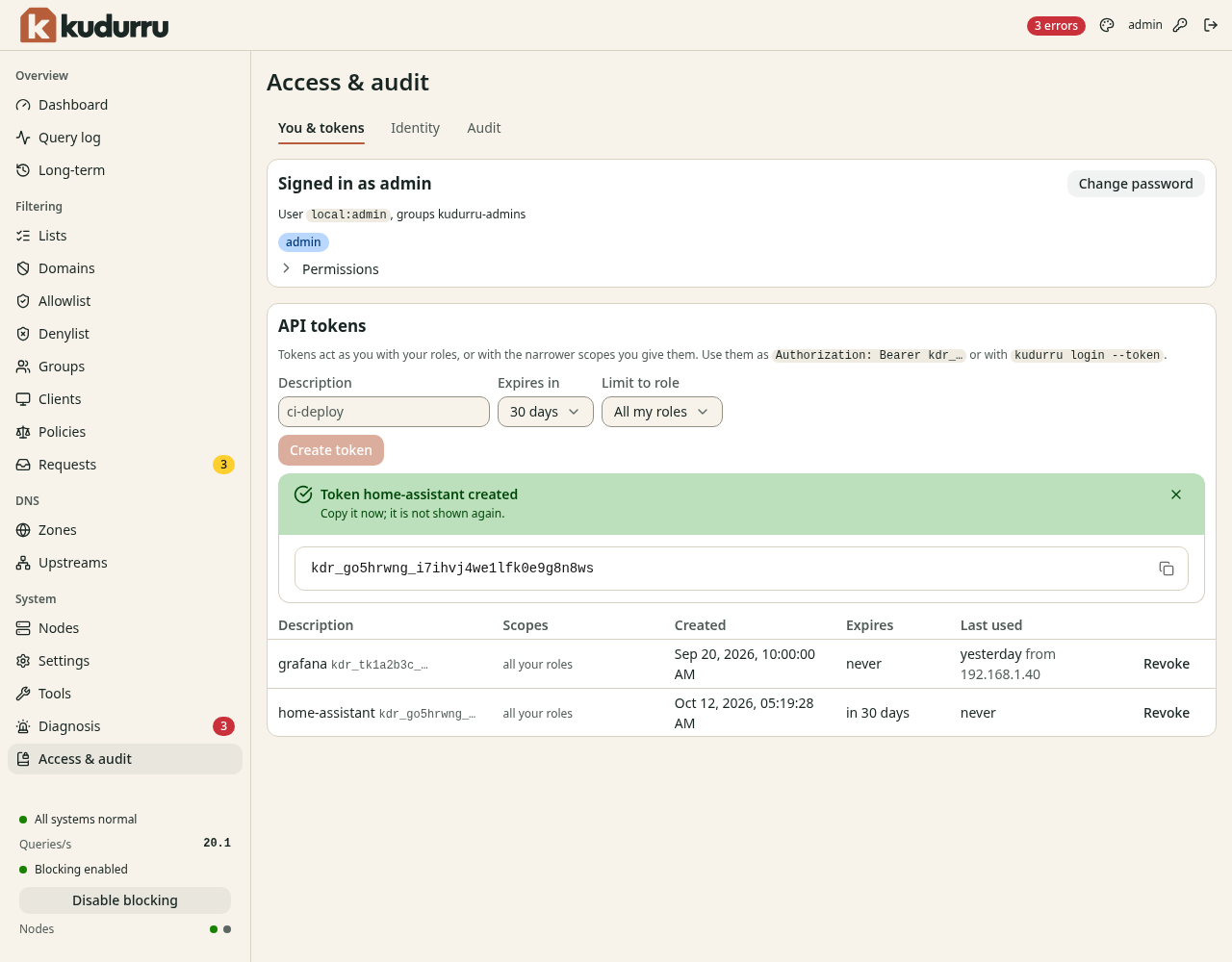Image resolution: width=1232 pixels, height=962 pixels.
Task: Click the admin username in header
Action: (1145, 25)
